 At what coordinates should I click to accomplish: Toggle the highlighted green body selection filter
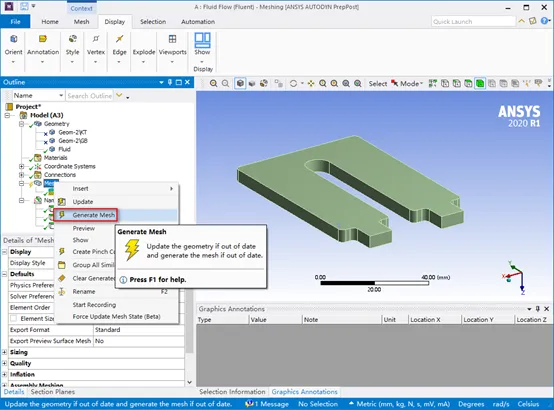point(480,84)
